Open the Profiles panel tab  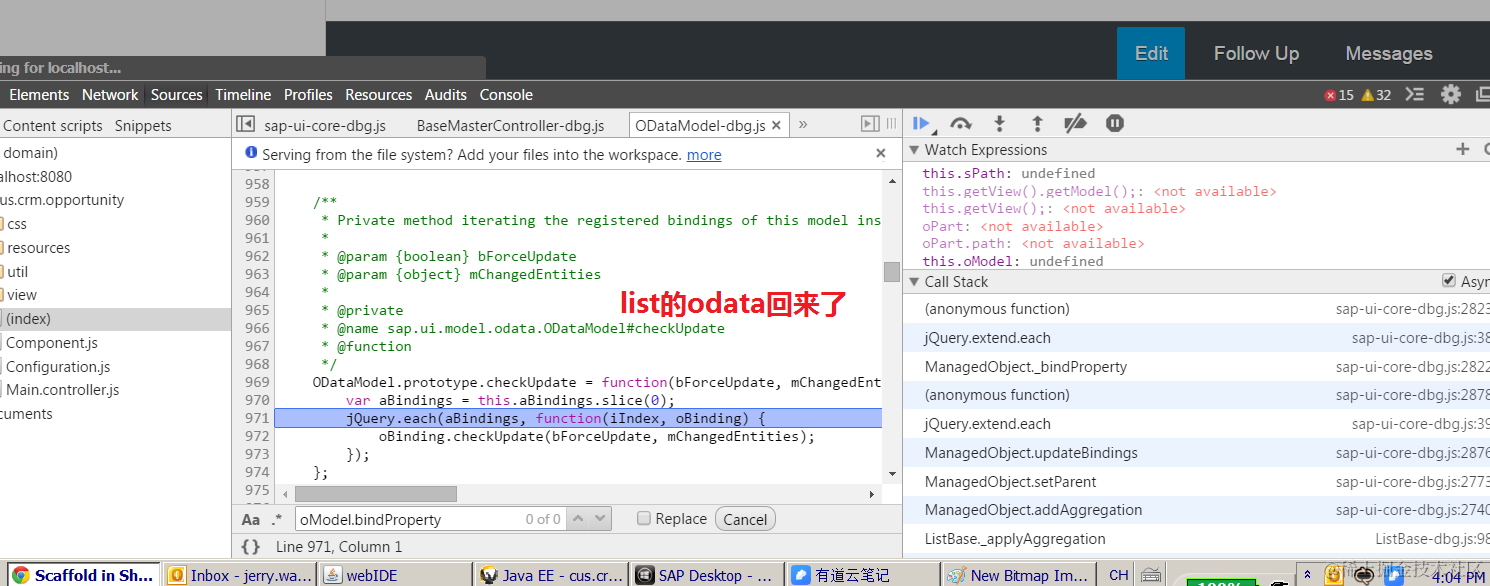point(308,94)
